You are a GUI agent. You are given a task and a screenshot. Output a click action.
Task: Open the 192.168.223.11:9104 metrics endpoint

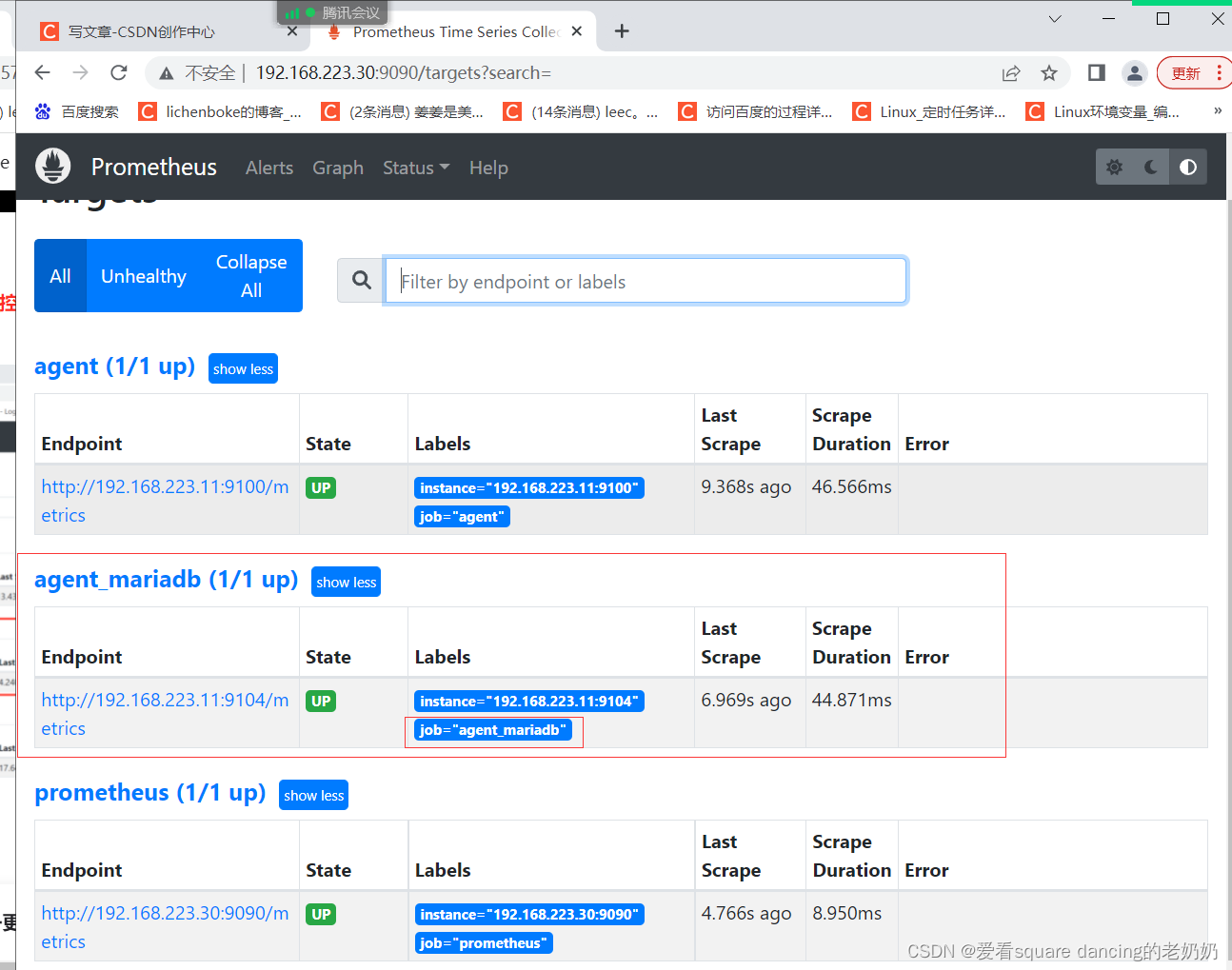(x=165, y=714)
